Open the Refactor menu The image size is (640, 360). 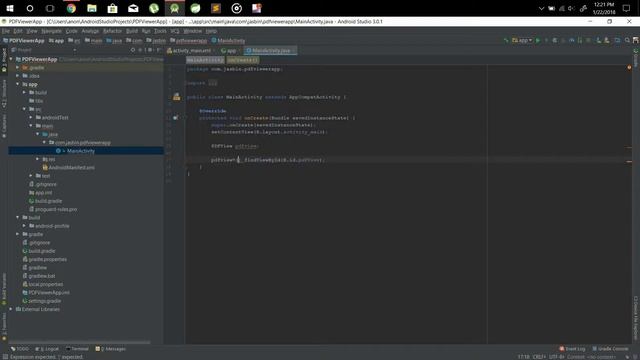[x=112, y=31]
